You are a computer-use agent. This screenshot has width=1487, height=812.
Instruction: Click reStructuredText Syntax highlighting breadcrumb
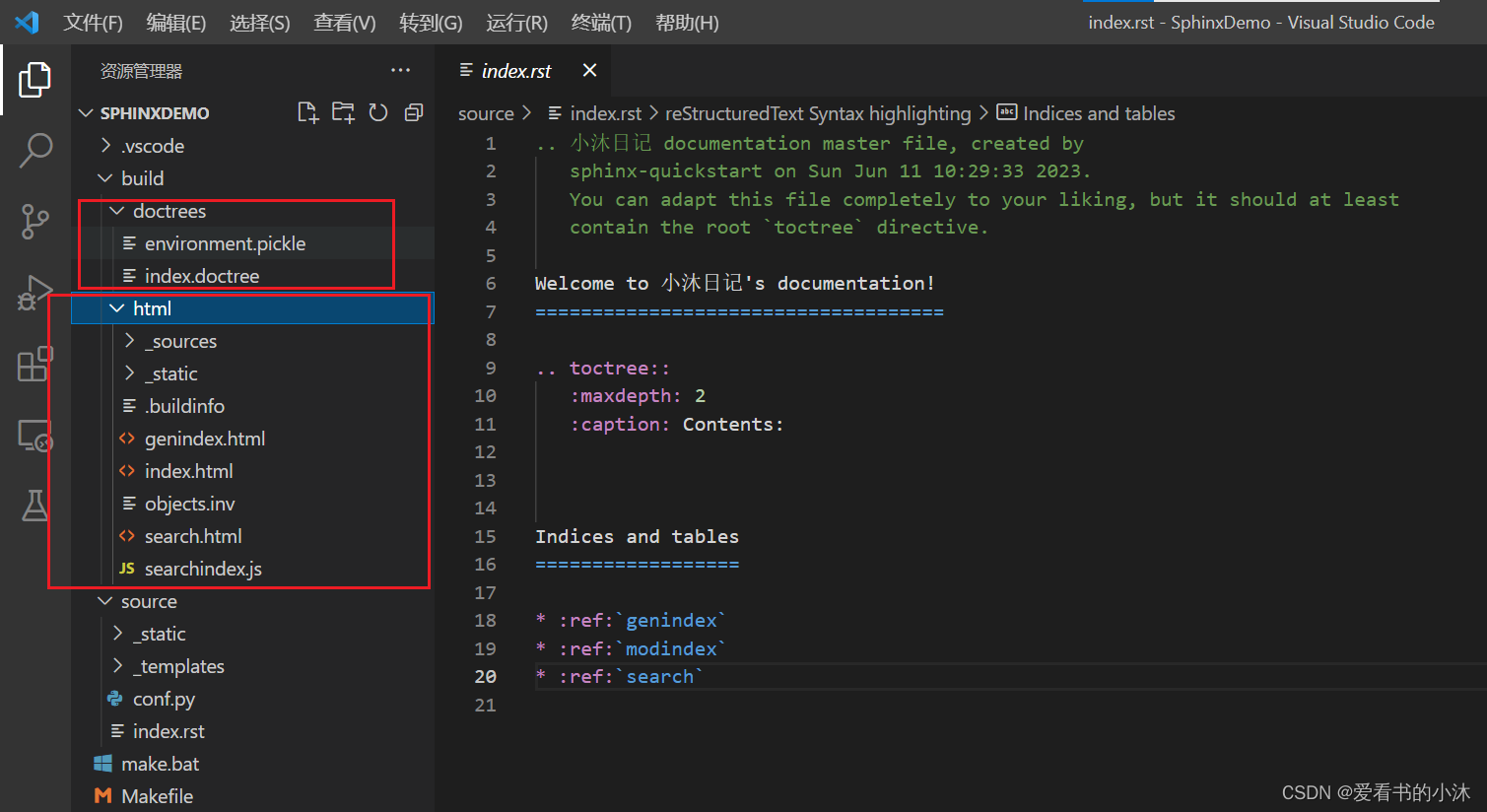tap(818, 113)
